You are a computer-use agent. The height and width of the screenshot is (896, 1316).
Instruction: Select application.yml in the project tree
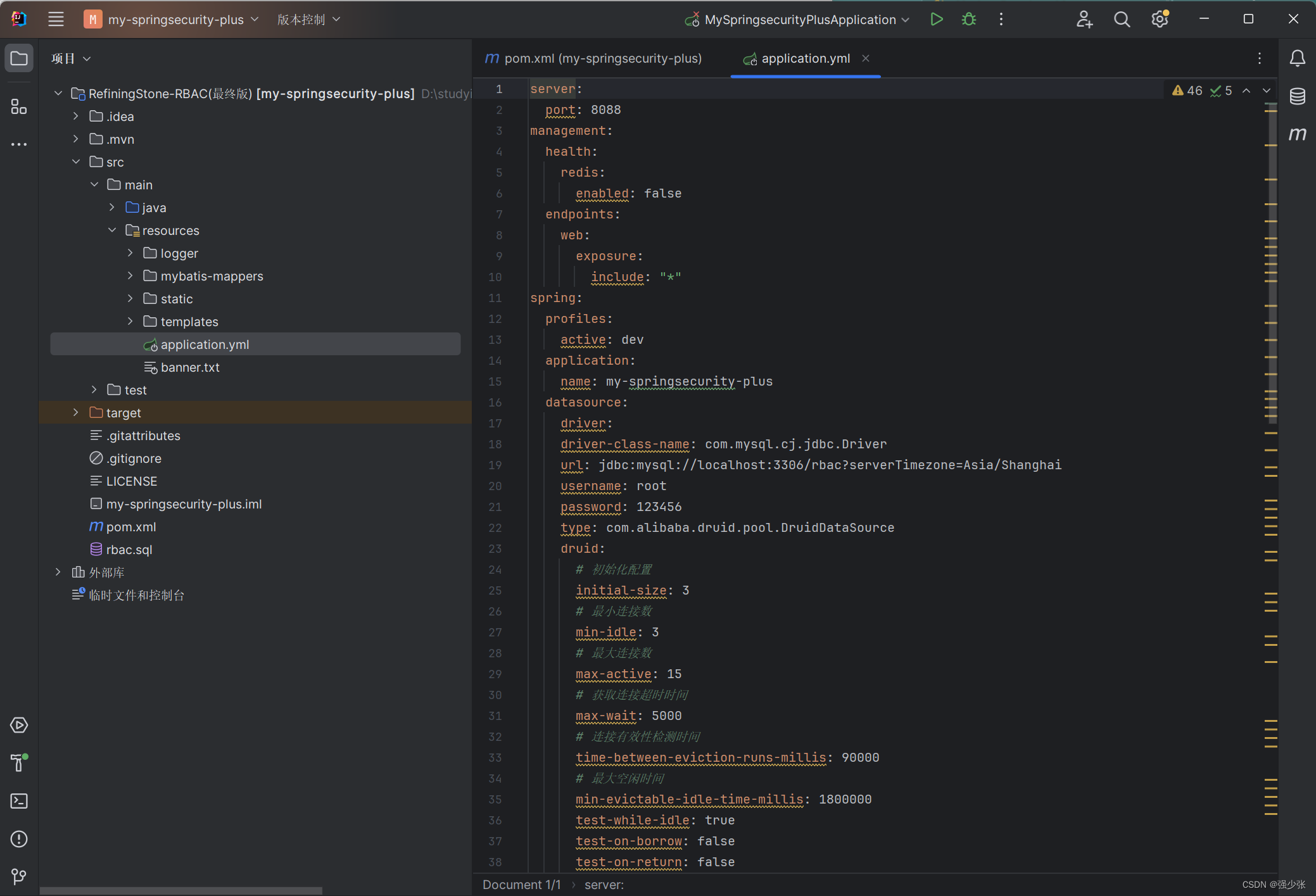255,344
